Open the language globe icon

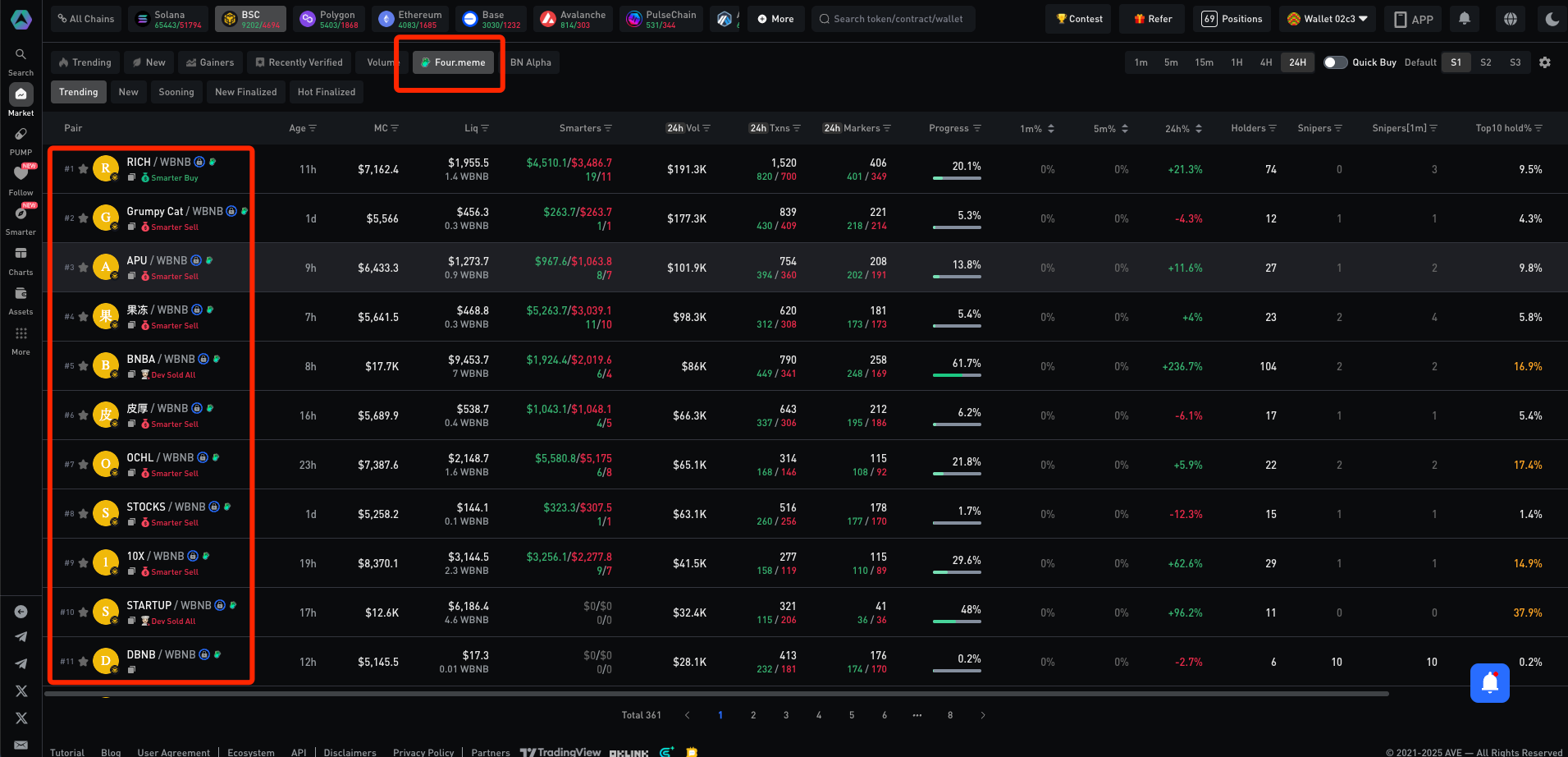1511,19
